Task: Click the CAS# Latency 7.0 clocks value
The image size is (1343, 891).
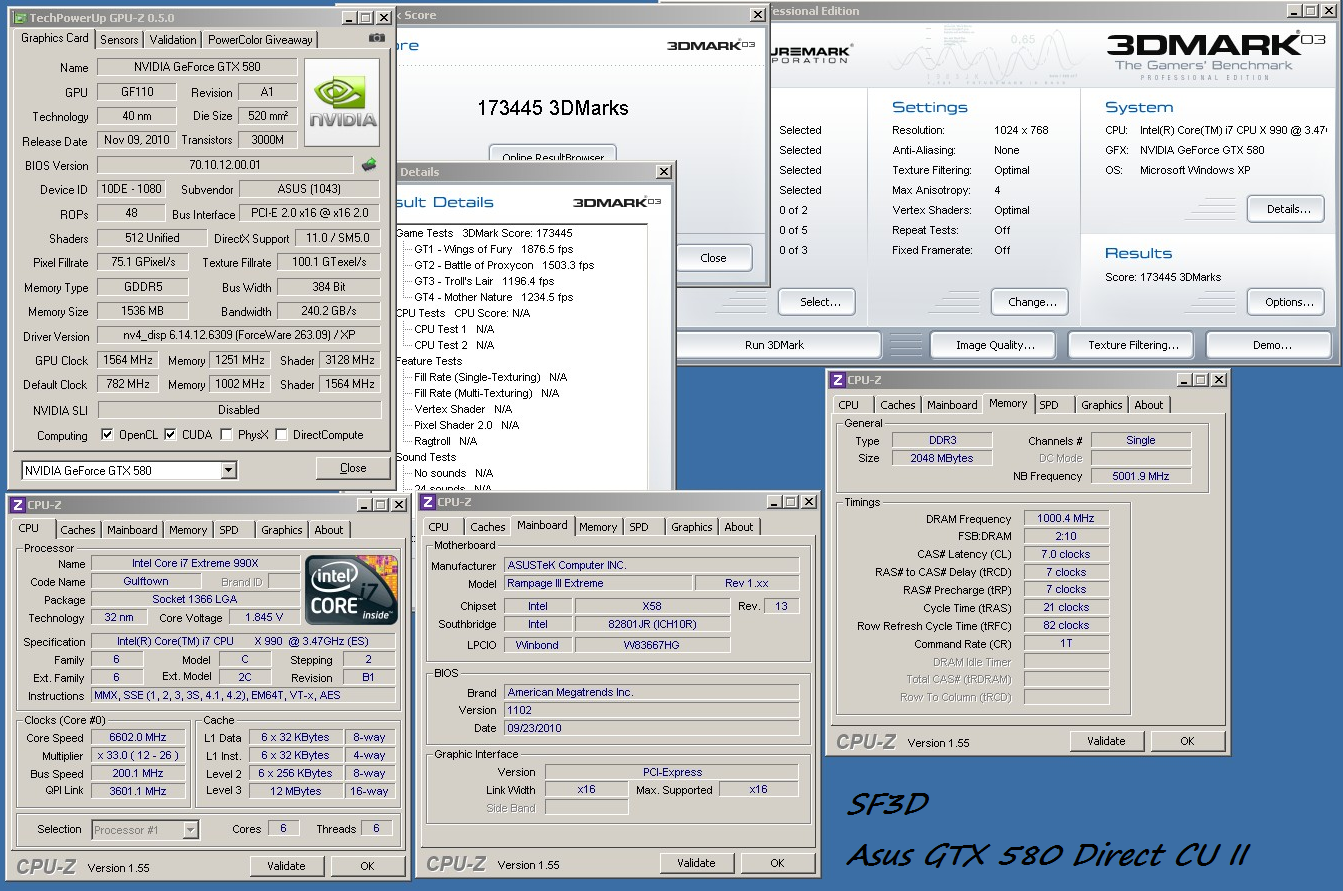Action: [x=1066, y=554]
